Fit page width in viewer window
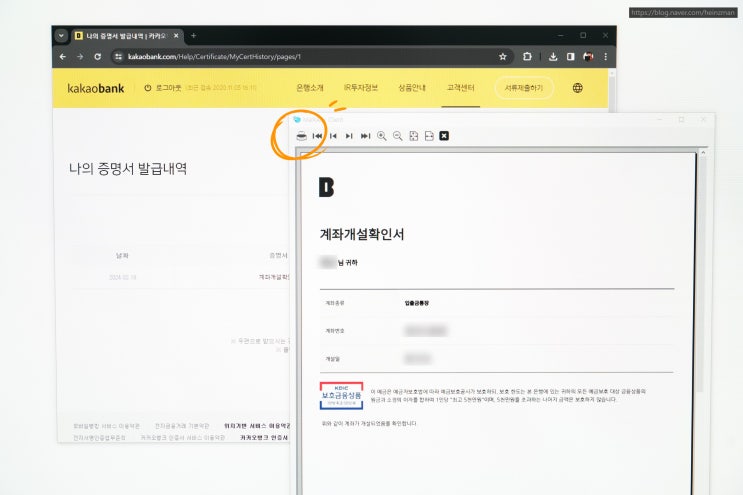743x495 pixels. pyautogui.click(x=429, y=136)
